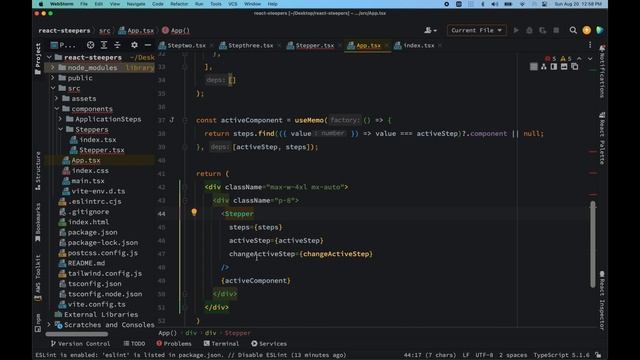Go to previous highlighted error arrow
Image resolution: width=640 pixels, height=360 pixels.
[579, 59]
